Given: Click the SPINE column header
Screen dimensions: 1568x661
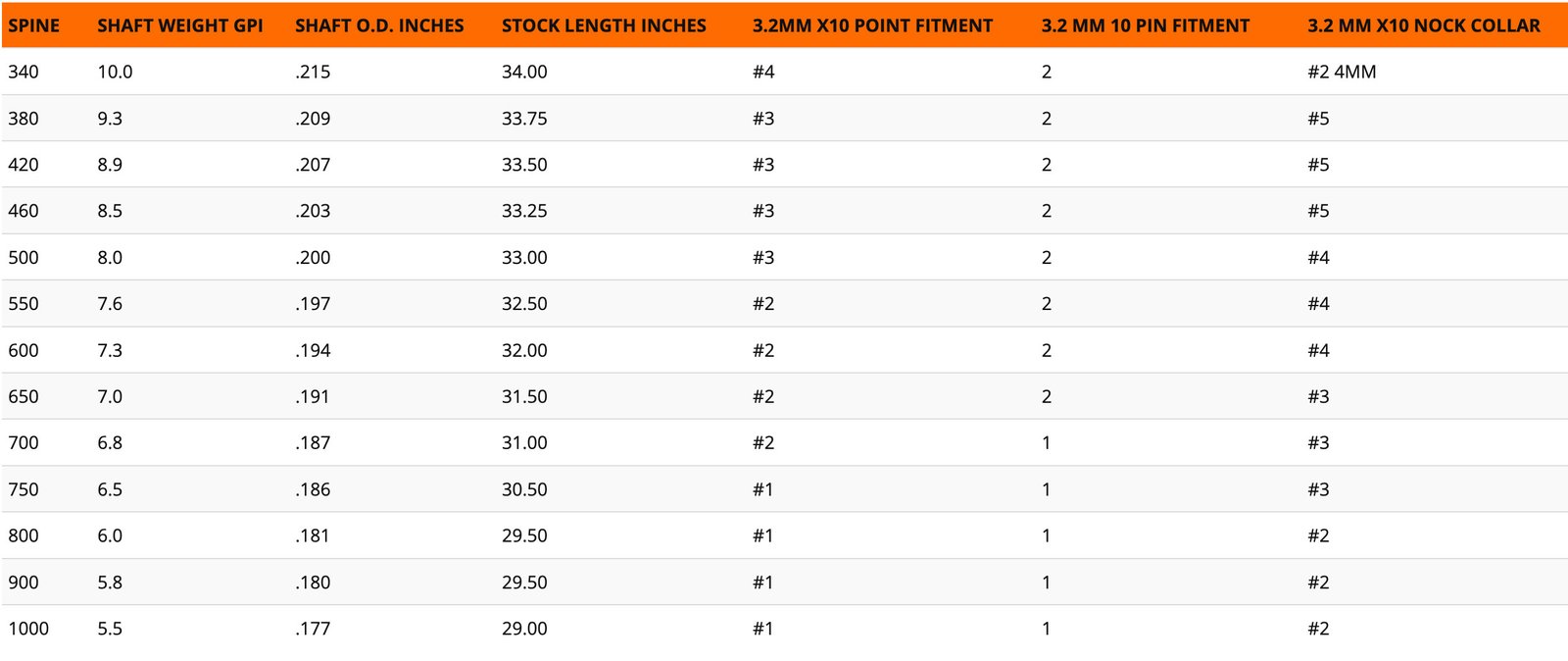Looking at the screenshot, I should (34, 26).
